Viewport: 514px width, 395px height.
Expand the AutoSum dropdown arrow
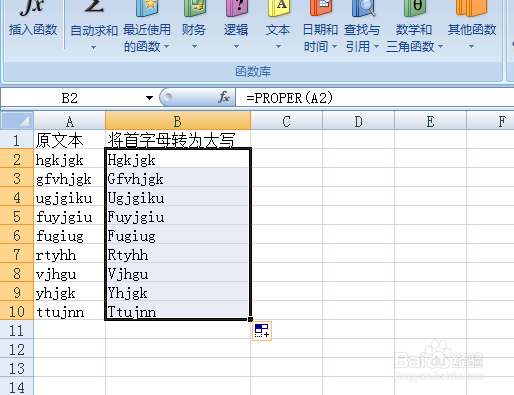point(94,48)
